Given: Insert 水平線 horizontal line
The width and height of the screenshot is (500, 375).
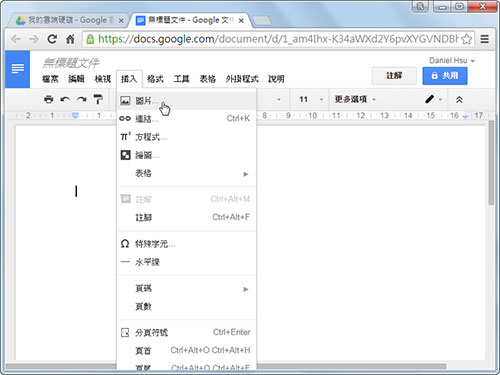Looking at the screenshot, I should pos(186,262).
